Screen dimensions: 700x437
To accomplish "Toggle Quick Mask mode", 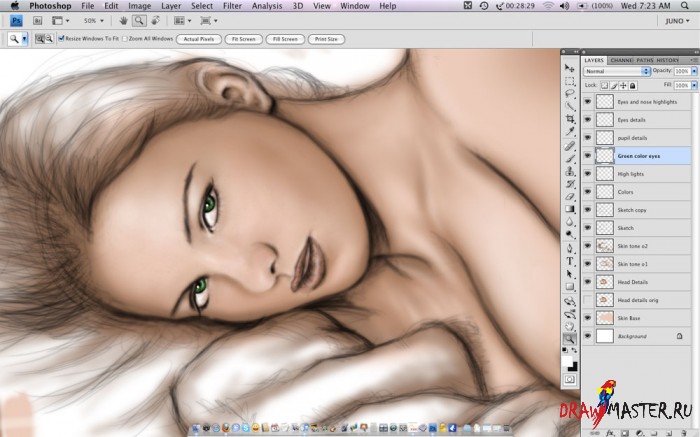I will pyautogui.click(x=569, y=379).
